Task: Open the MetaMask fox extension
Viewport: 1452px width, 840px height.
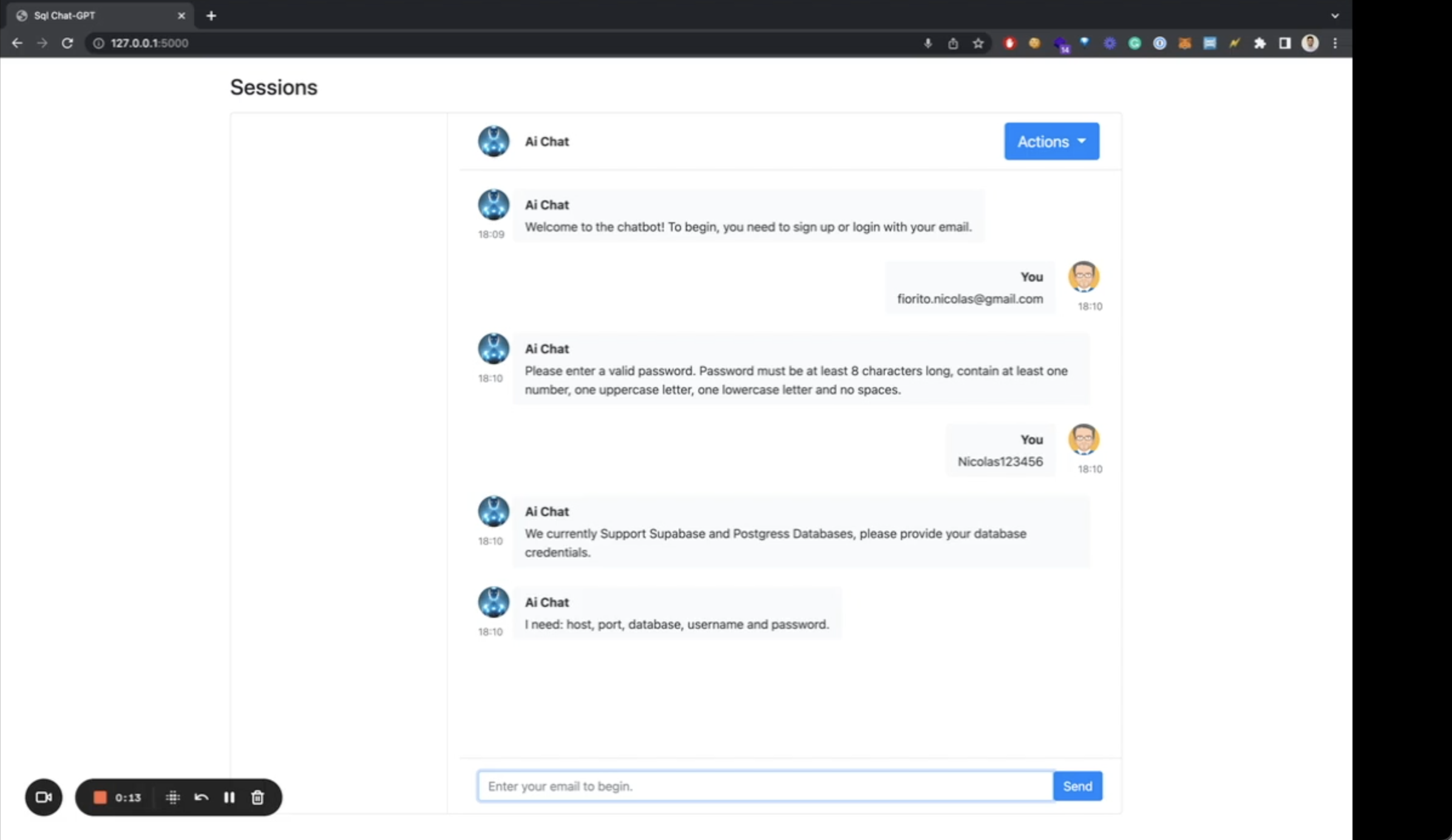Action: [1184, 43]
